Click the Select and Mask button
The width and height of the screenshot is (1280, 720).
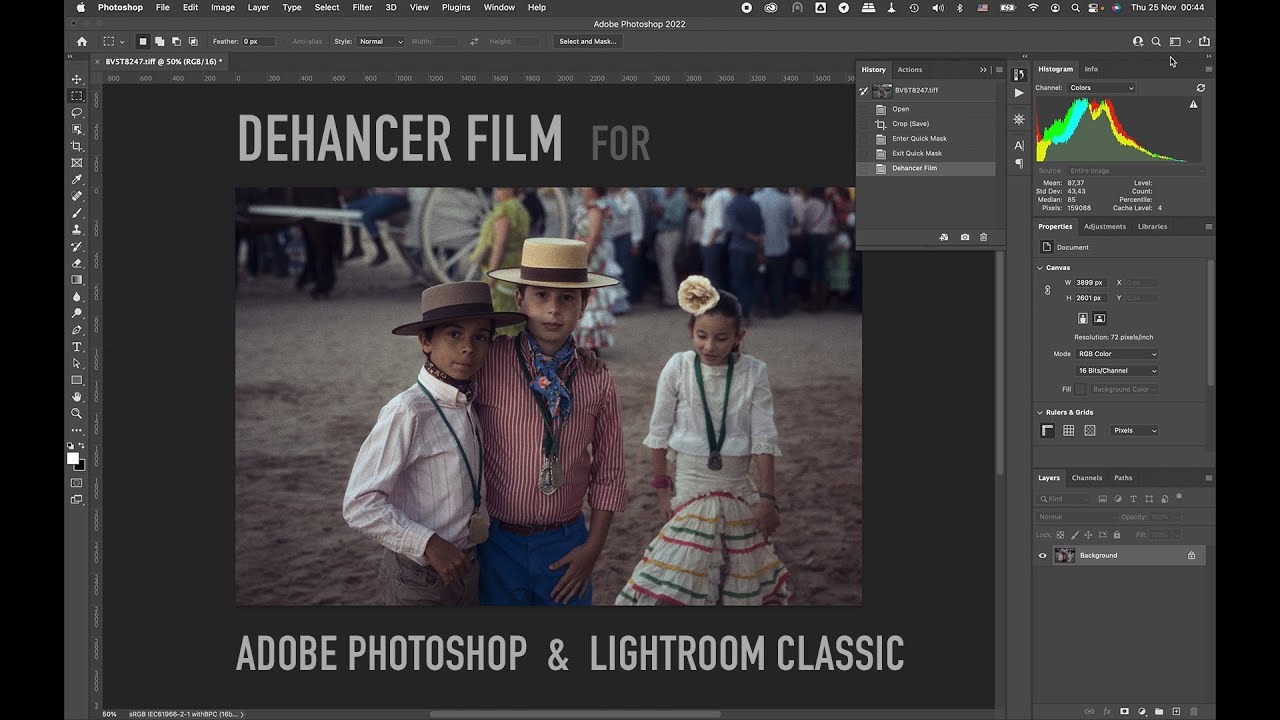click(x=587, y=42)
